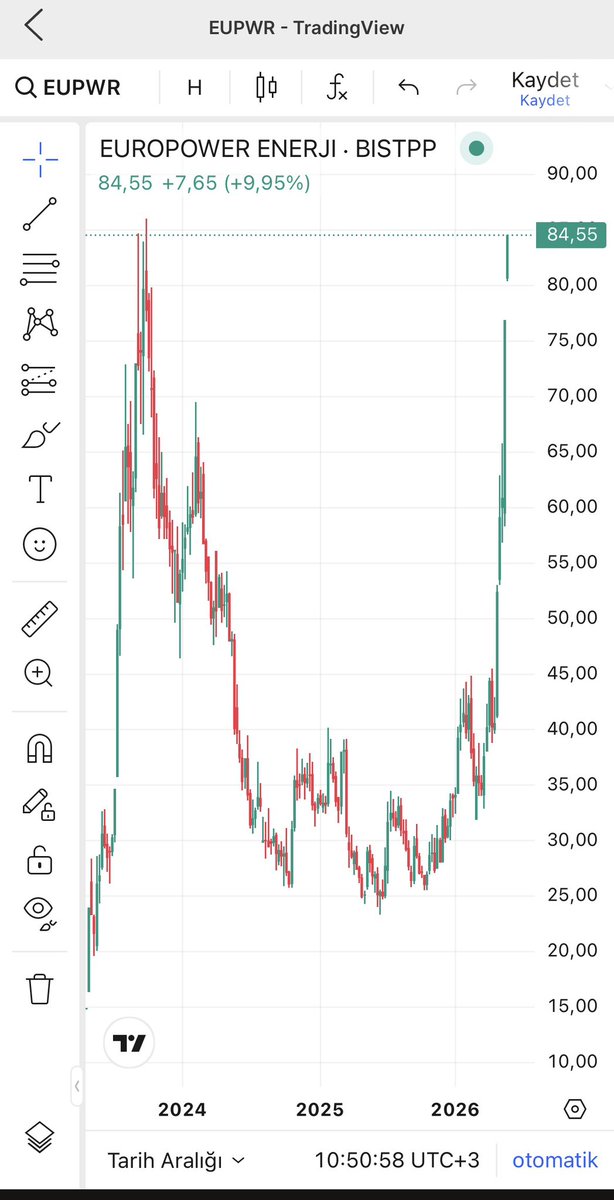Click the green market status dot
Image resolution: width=614 pixels, height=1200 pixels.
[x=476, y=149]
